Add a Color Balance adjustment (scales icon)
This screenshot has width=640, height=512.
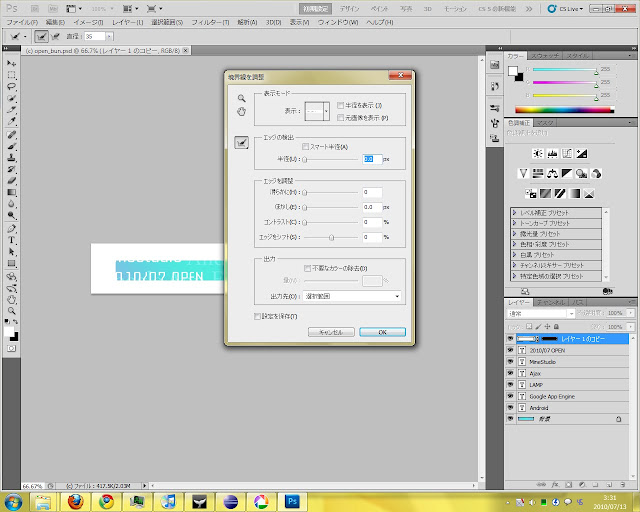tap(552, 174)
